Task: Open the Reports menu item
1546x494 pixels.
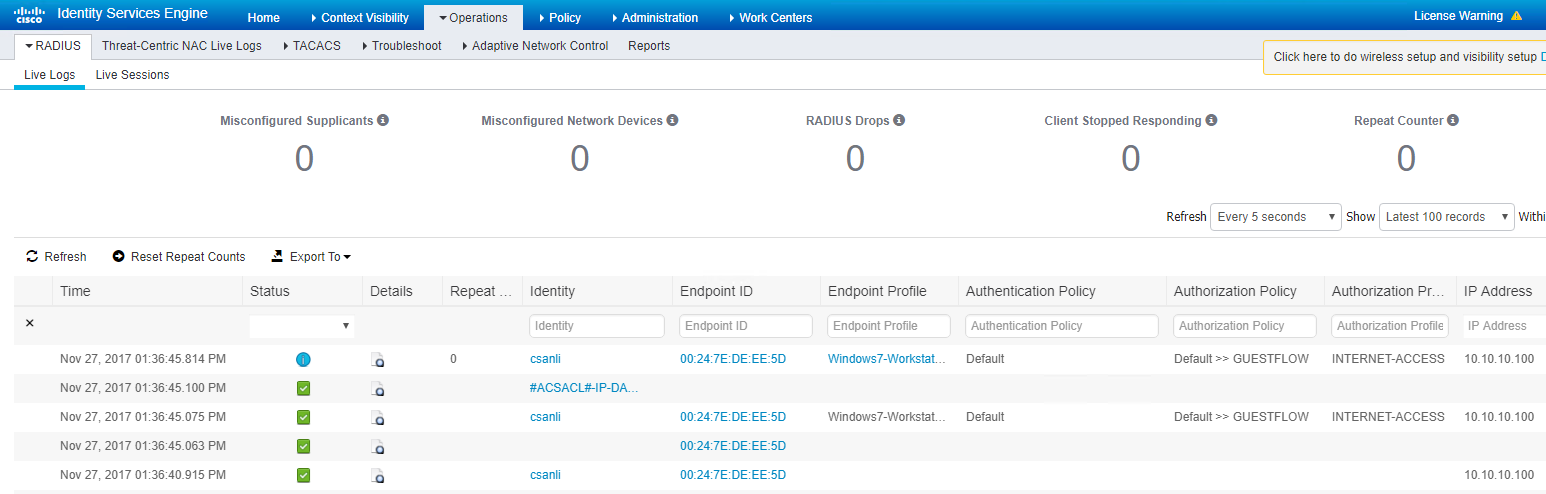Action: pyautogui.click(x=649, y=46)
